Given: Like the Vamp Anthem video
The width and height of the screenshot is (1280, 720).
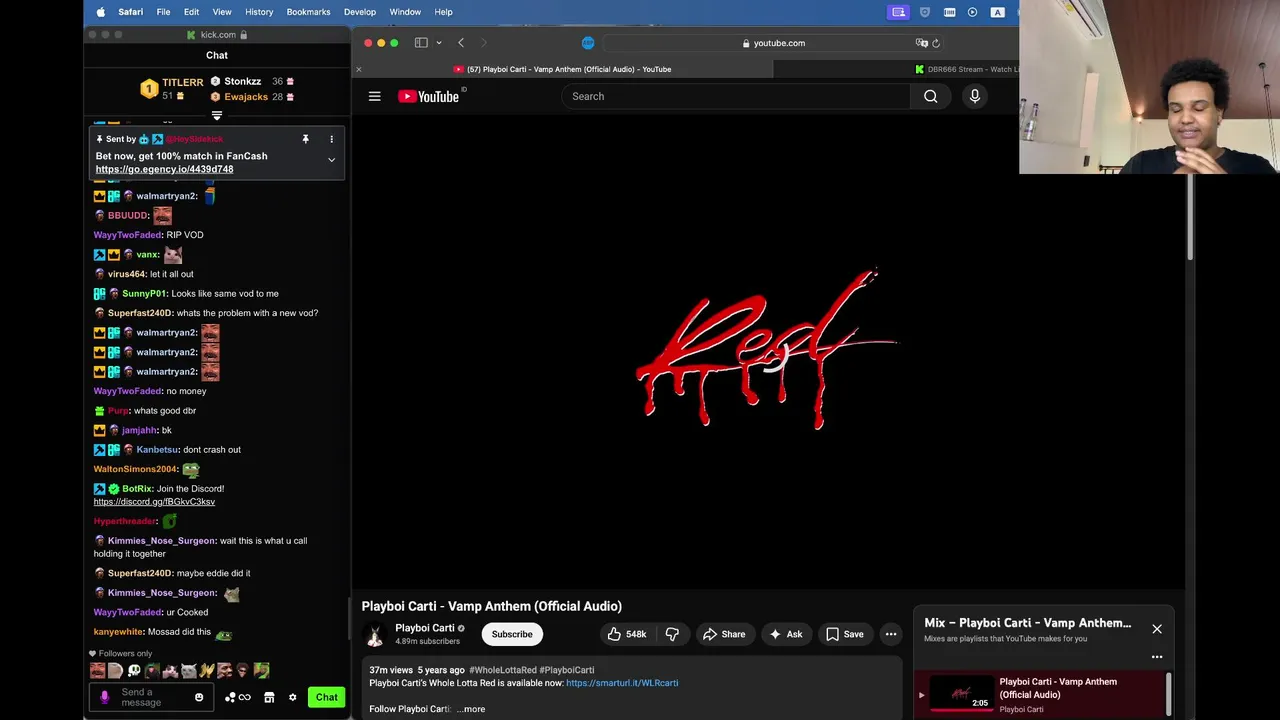Looking at the screenshot, I should pyautogui.click(x=626, y=634).
